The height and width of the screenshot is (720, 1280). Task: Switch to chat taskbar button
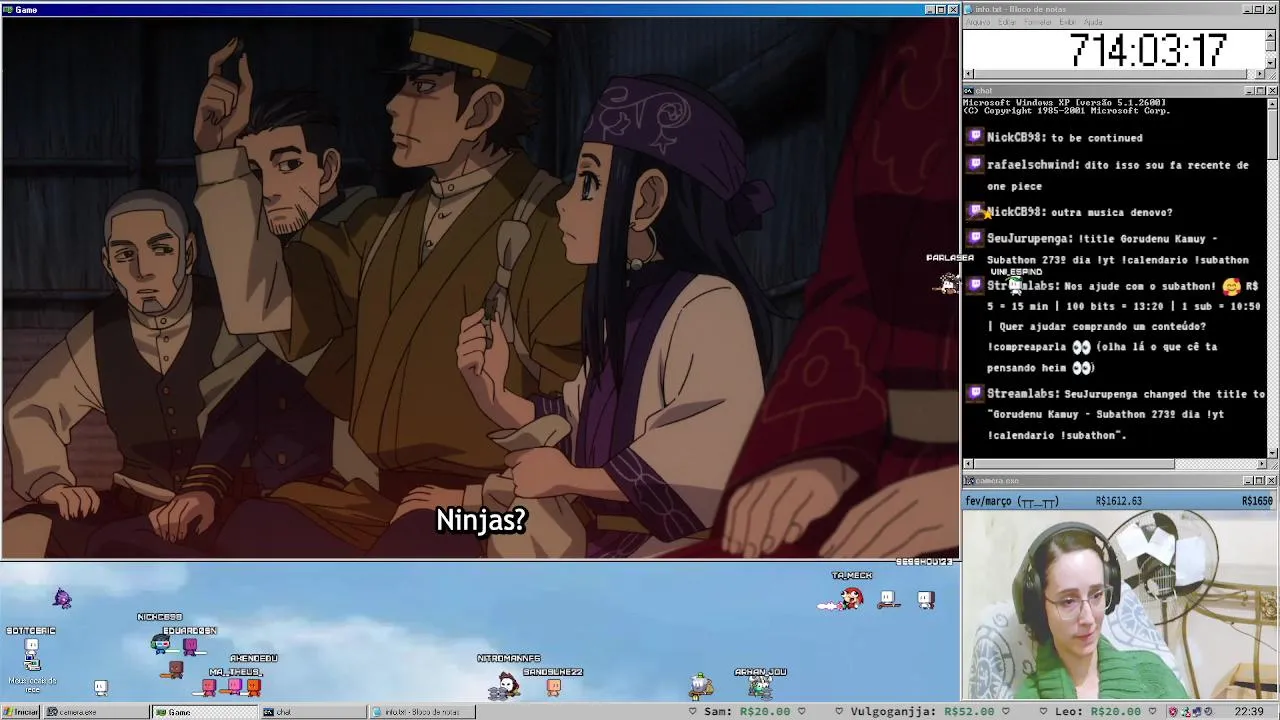click(312, 712)
